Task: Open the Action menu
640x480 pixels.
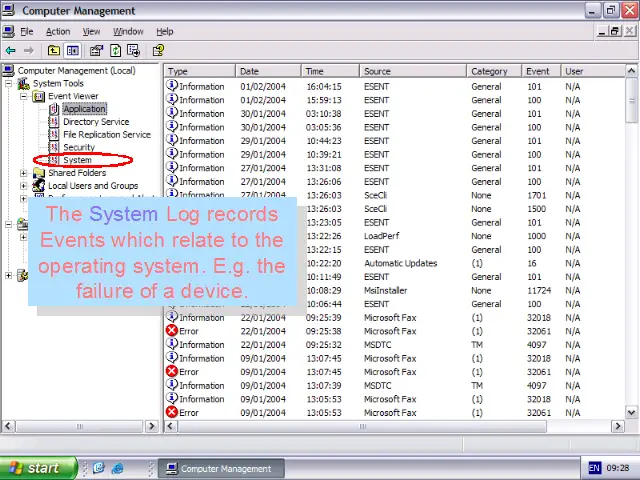Action: (58, 31)
